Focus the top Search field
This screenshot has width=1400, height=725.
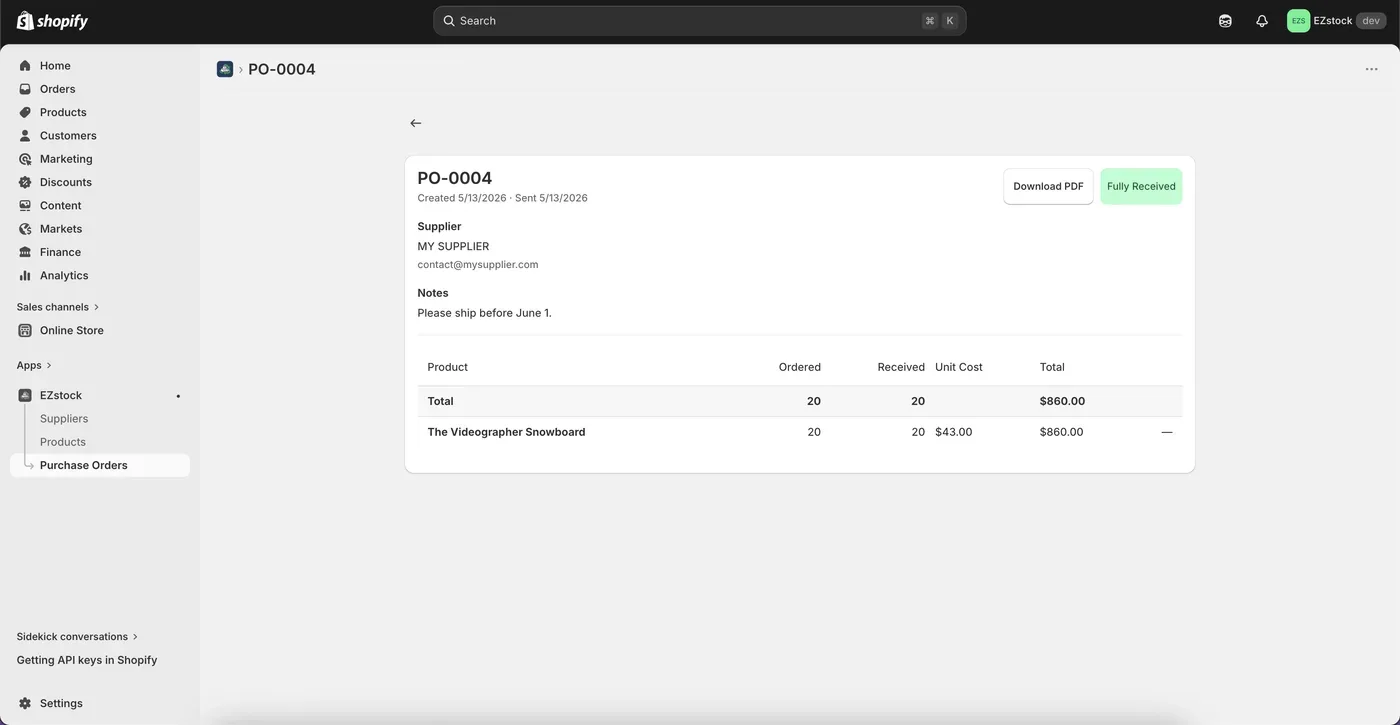point(699,21)
